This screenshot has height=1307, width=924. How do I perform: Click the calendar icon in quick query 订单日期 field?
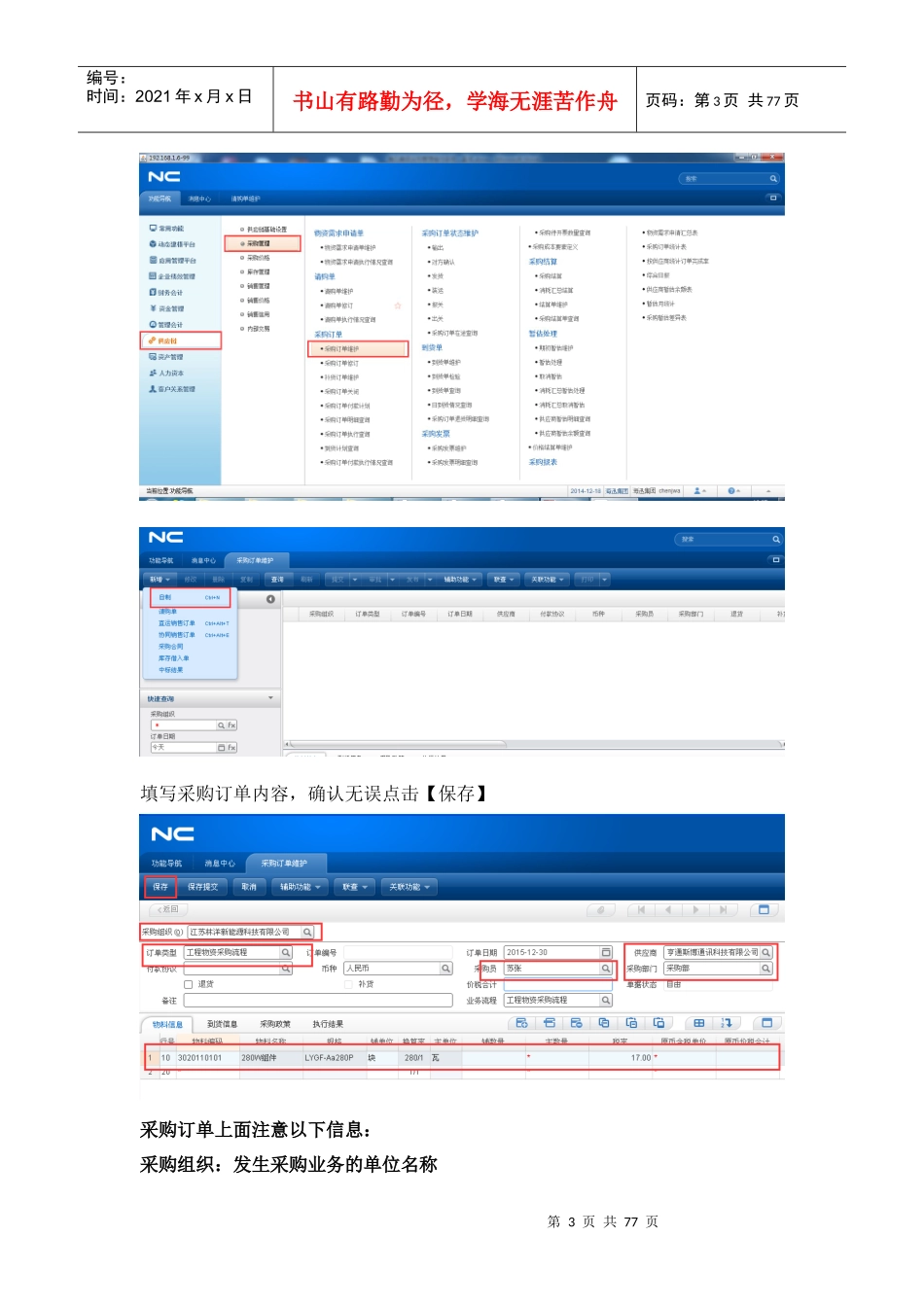221,748
